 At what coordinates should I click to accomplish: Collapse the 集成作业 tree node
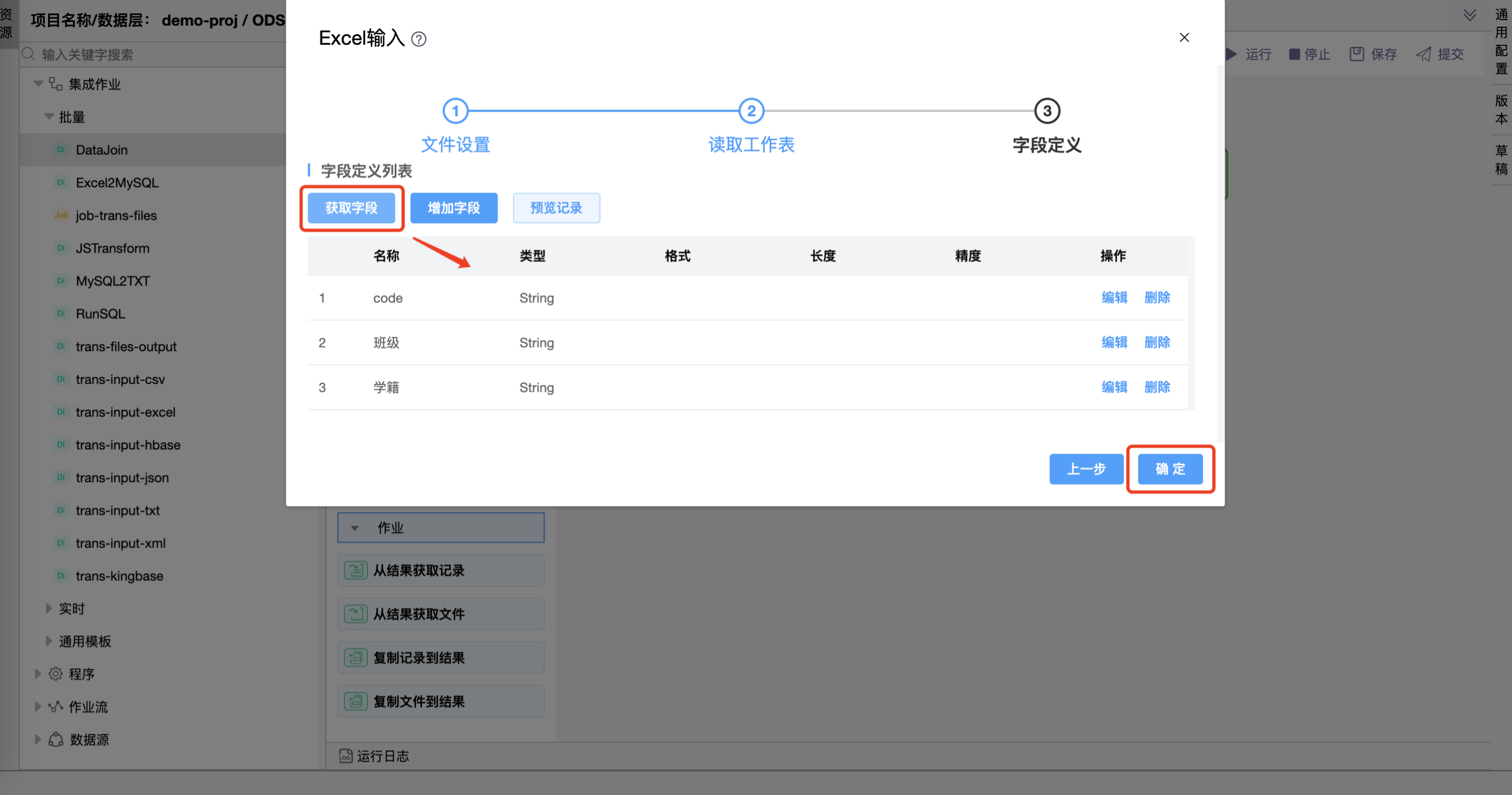[x=38, y=84]
